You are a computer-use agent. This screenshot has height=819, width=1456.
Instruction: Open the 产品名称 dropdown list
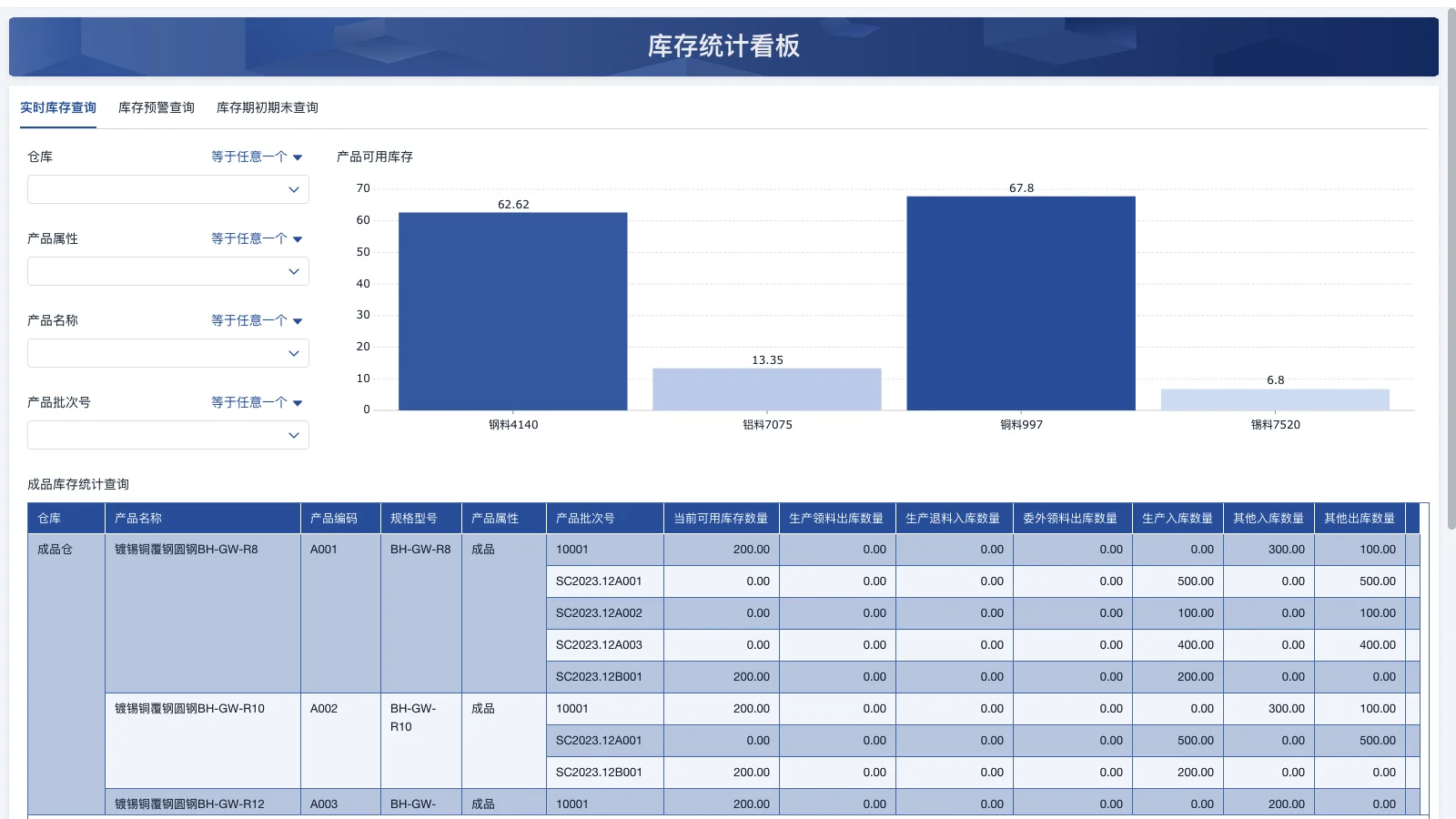tap(293, 353)
